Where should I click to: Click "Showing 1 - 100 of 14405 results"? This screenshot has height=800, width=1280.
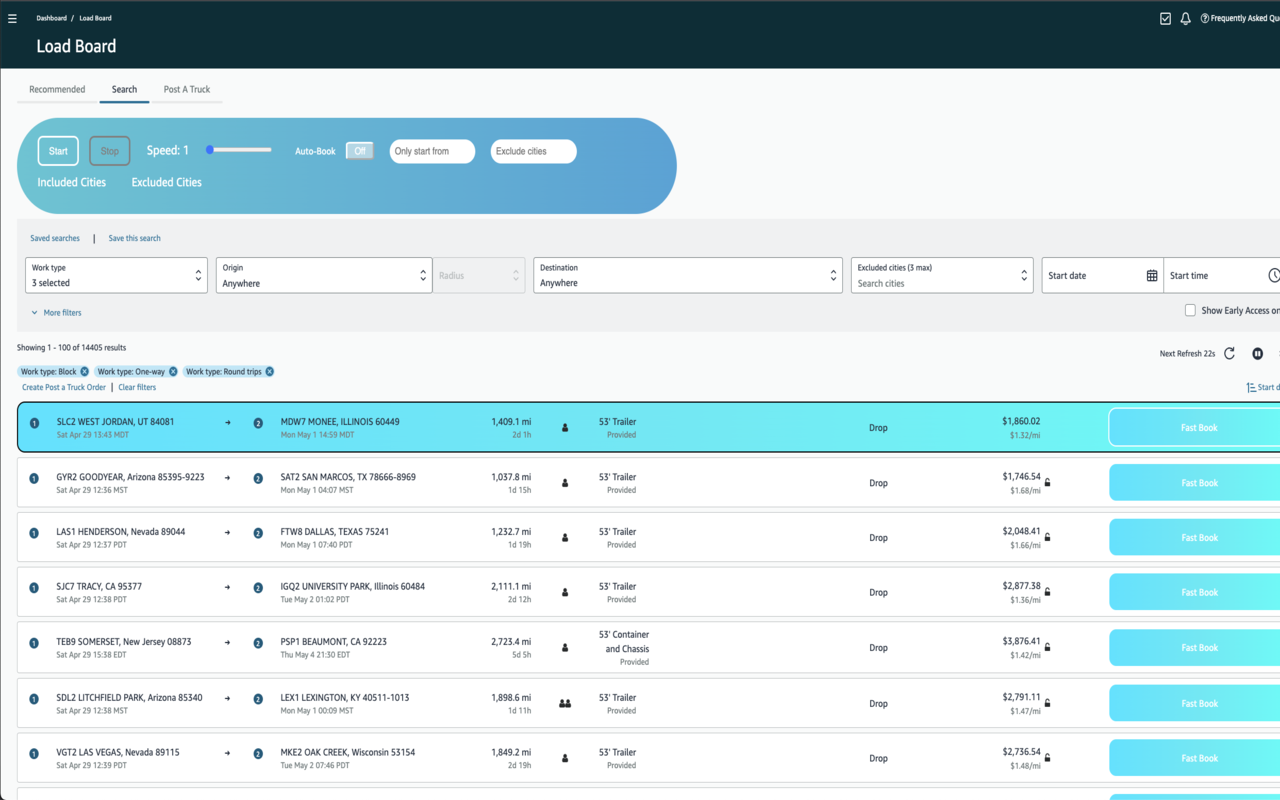click(72, 348)
